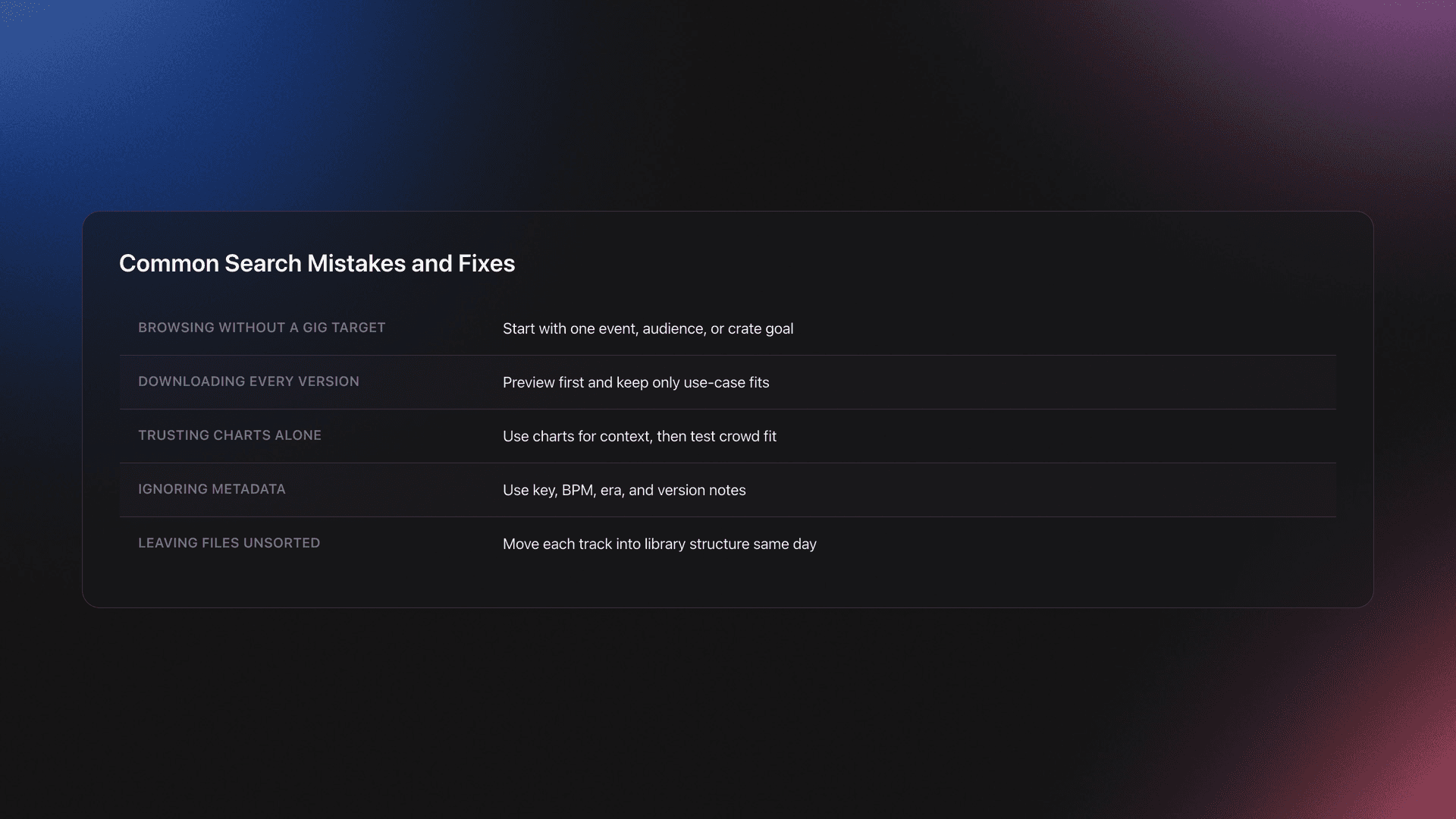1456x819 pixels.
Task: Click "Use key, BPM, era, and version notes"
Action: click(624, 490)
